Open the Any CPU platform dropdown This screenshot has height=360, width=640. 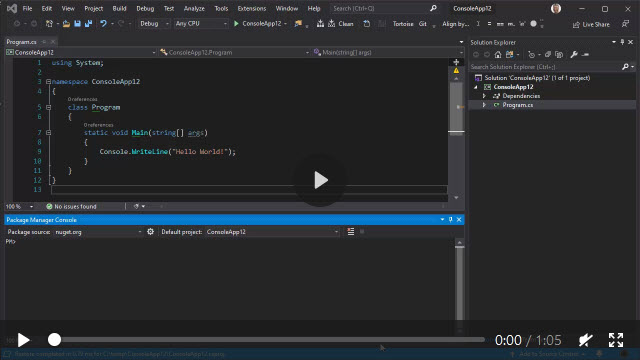click(201, 24)
